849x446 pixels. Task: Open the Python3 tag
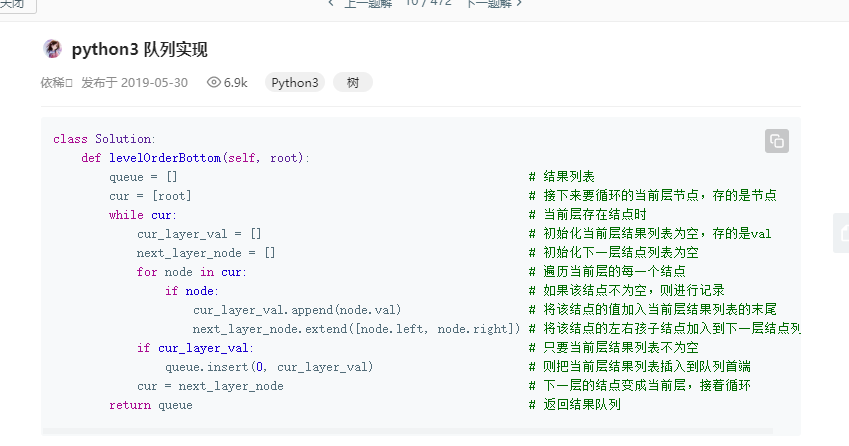(x=295, y=83)
